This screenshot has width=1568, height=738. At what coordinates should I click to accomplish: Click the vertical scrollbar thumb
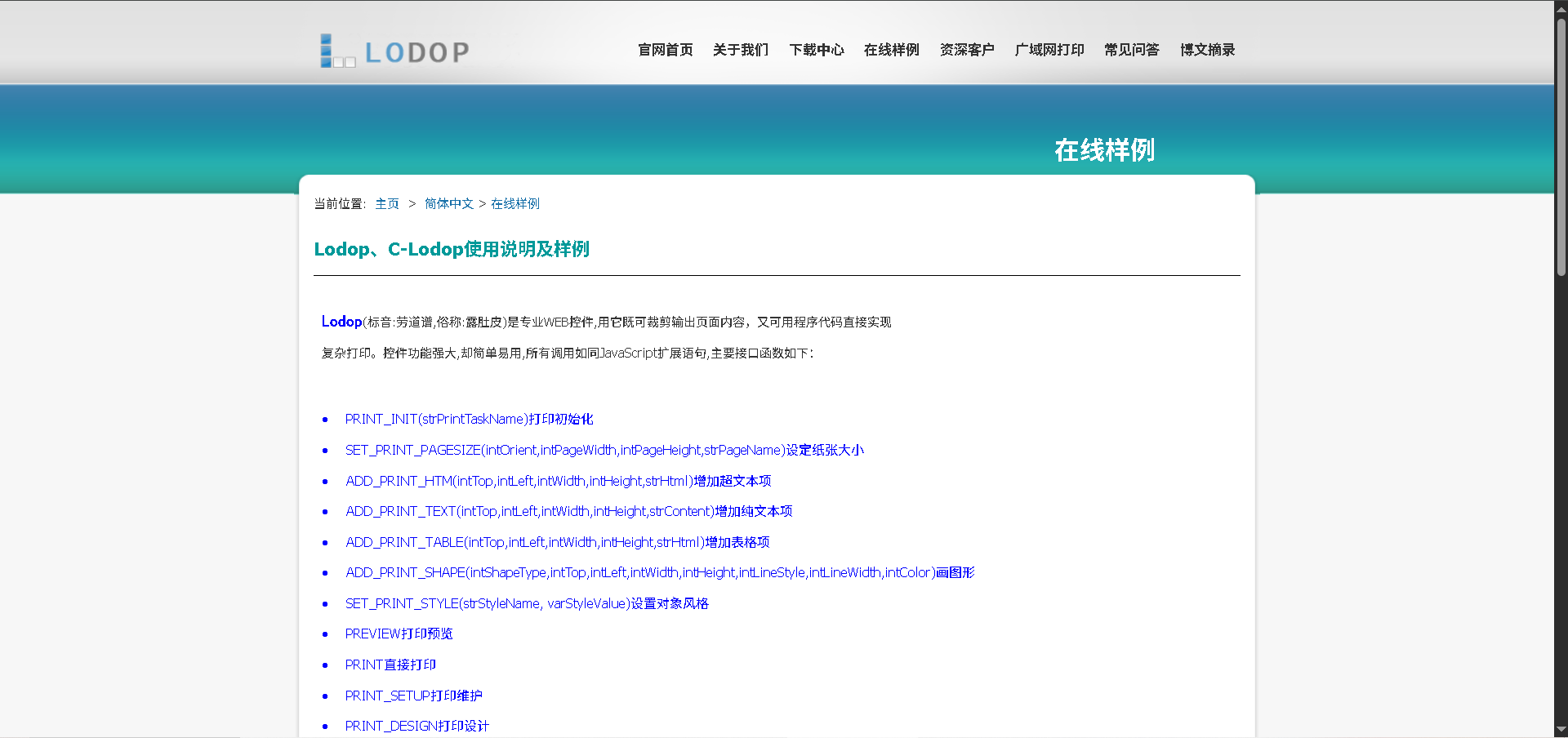point(1561,147)
